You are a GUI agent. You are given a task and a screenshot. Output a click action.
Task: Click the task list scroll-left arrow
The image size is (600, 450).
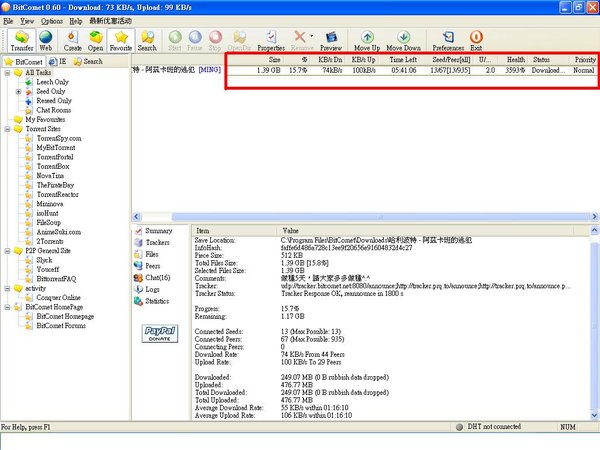point(137,217)
